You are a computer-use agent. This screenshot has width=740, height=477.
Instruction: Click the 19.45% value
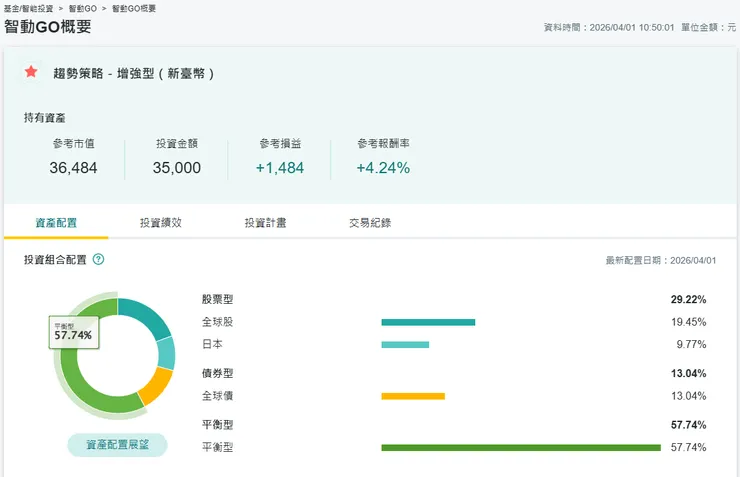pos(689,322)
